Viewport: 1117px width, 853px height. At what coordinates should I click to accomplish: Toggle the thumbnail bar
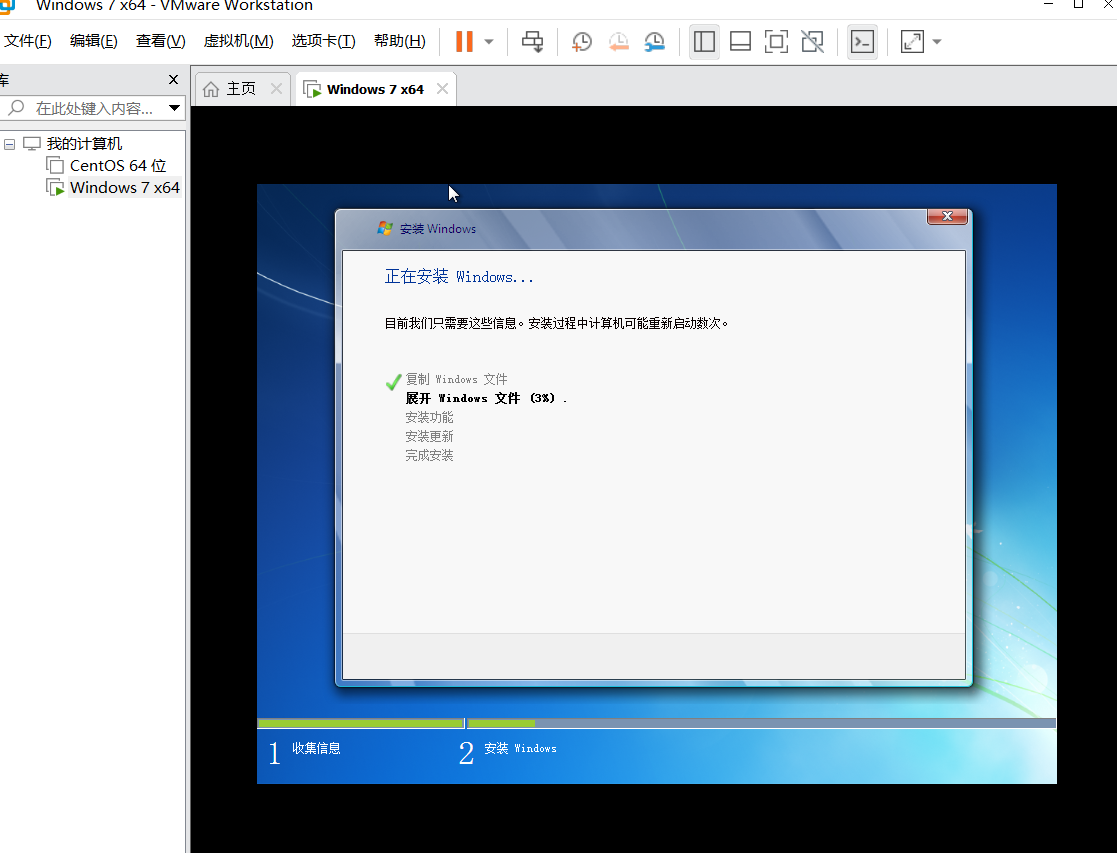(740, 41)
